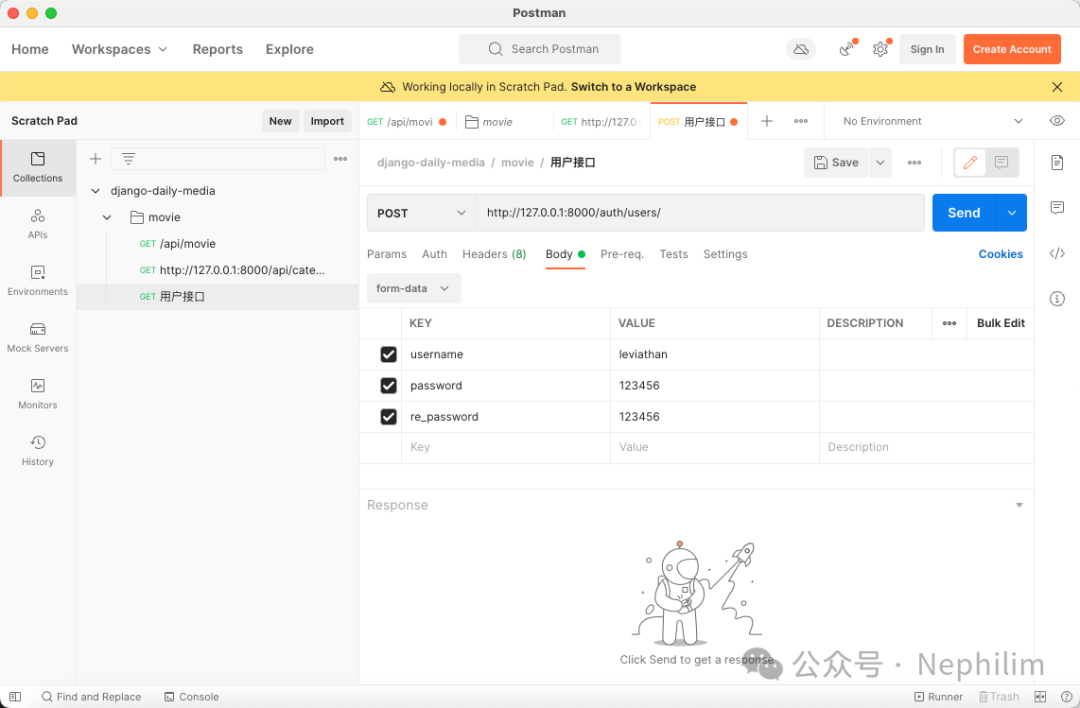The image size is (1080, 708).
Task: Click the satellite capture requests icon
Action: pos(847,49)
